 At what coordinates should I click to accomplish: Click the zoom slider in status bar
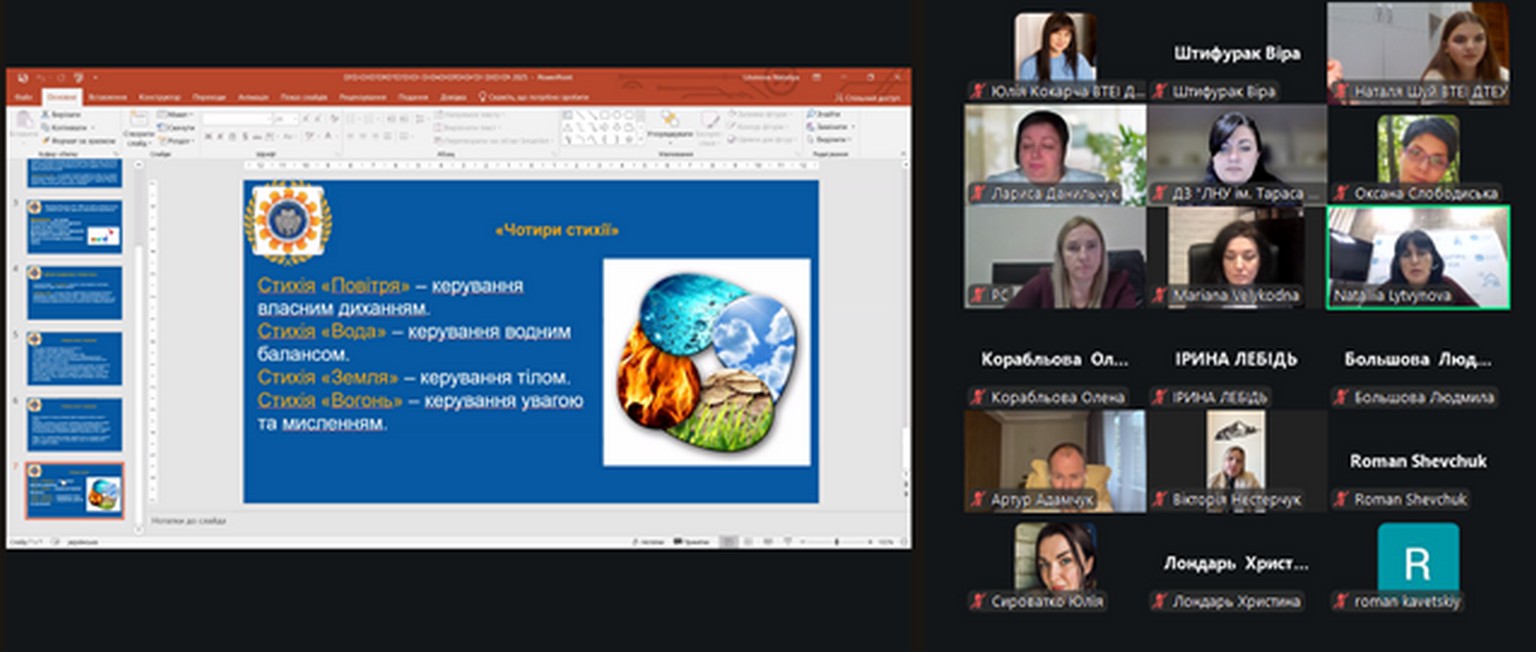838,542
